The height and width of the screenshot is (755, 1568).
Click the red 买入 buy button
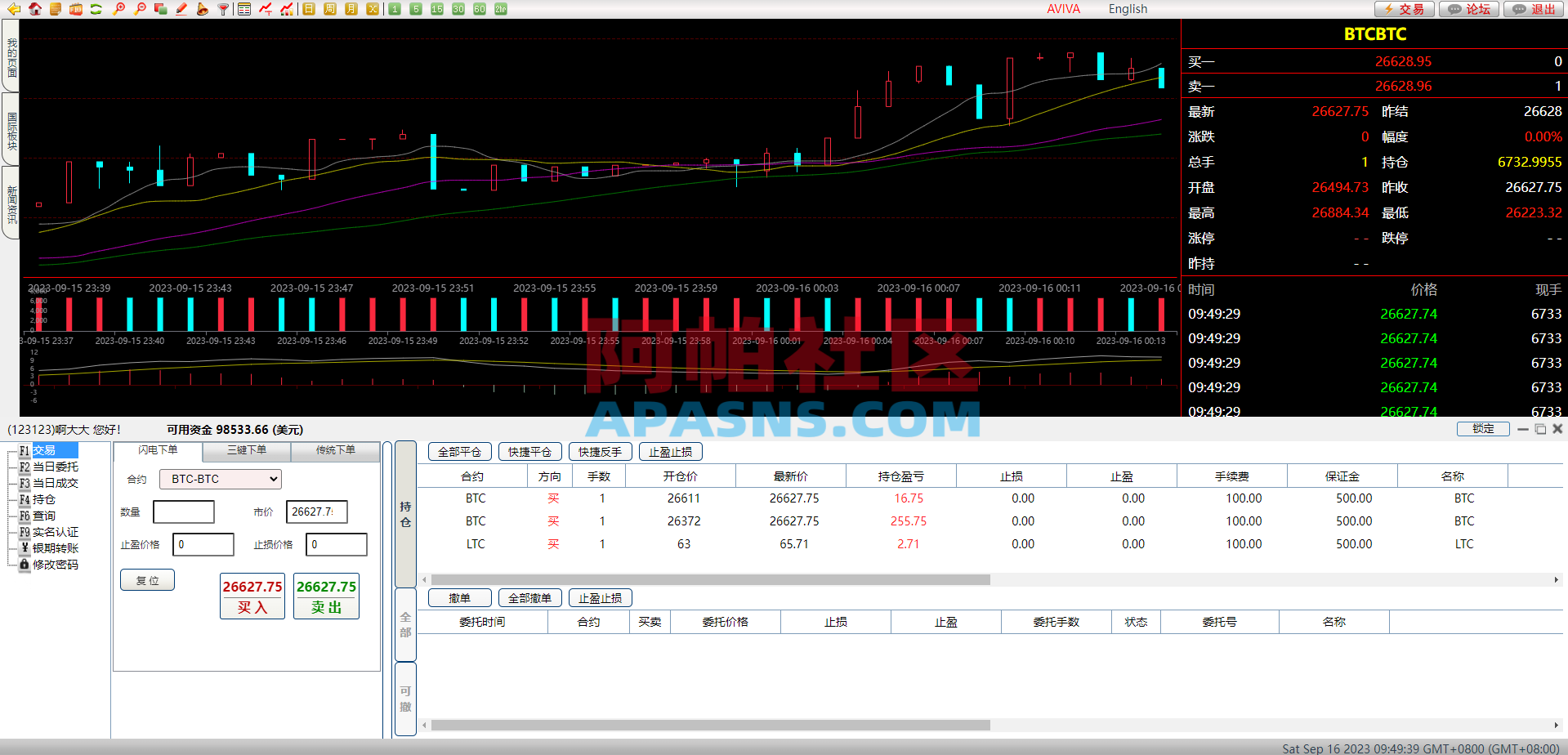[252, 596]
